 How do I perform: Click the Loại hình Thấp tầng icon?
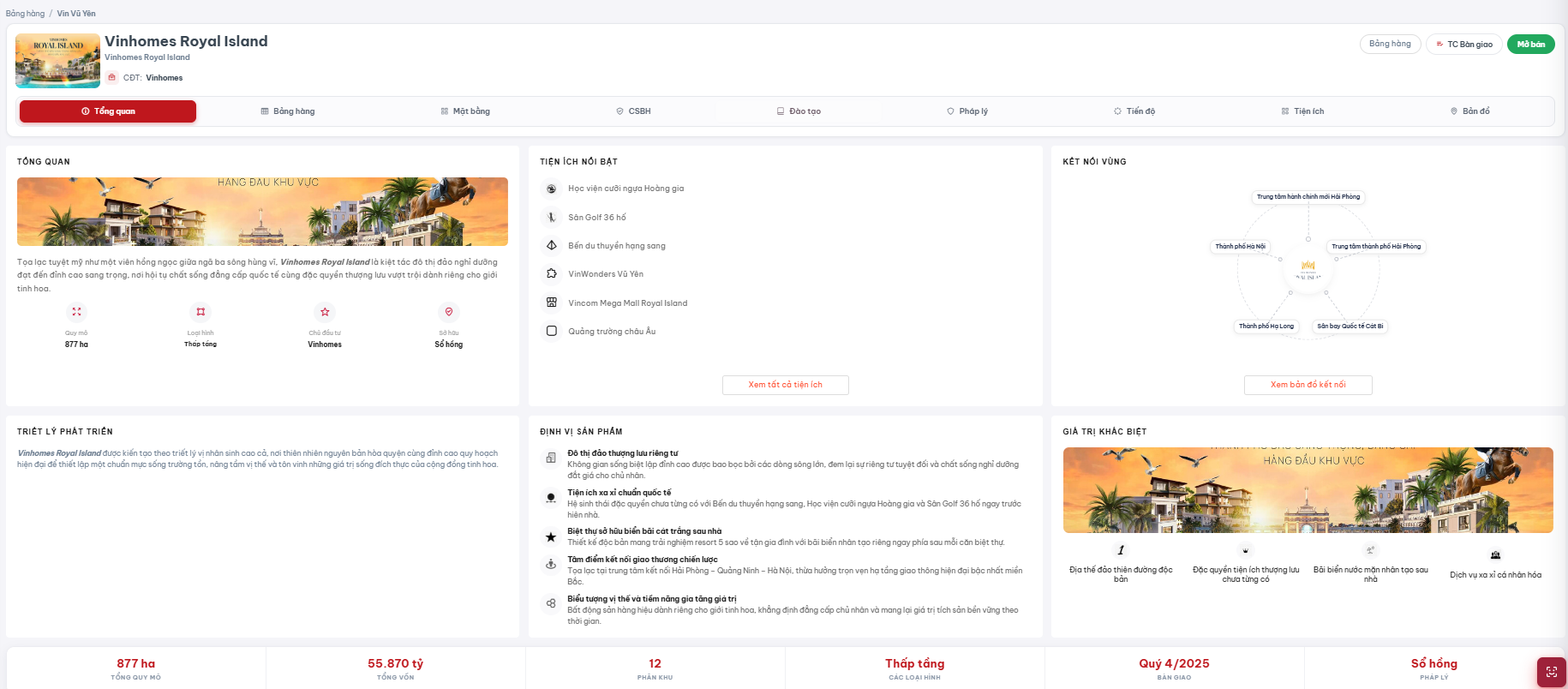200,312
